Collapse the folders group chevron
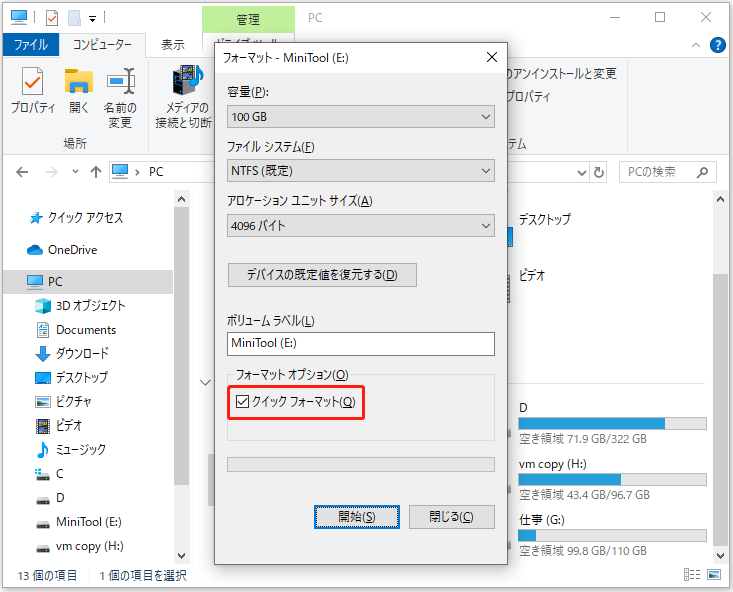This screenshot has height=592, width=733. (x=205, y=383)
